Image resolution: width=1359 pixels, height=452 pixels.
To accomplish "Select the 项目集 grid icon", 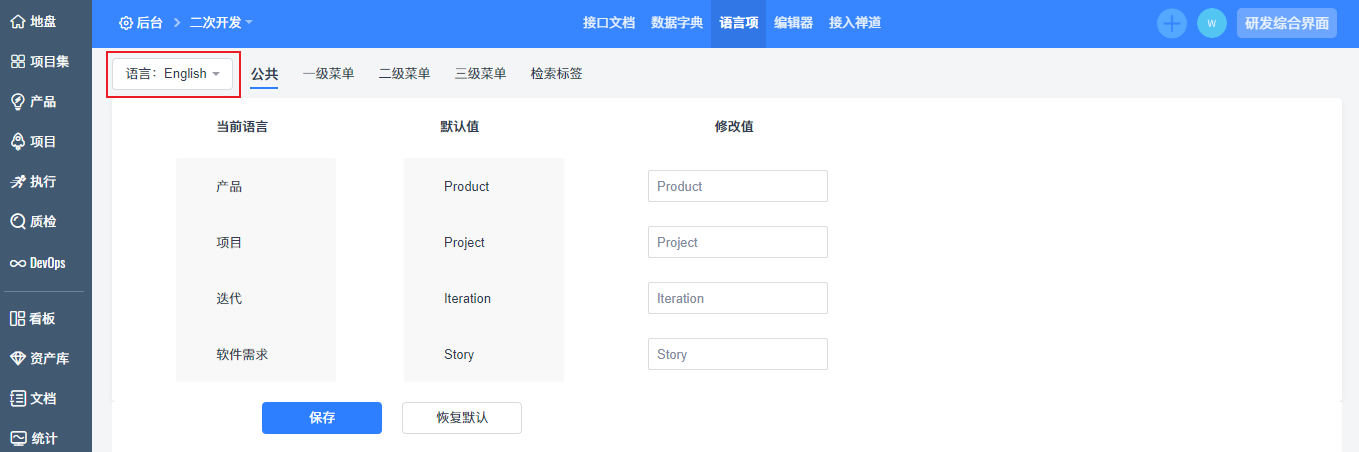I will [x=17, y=62].
